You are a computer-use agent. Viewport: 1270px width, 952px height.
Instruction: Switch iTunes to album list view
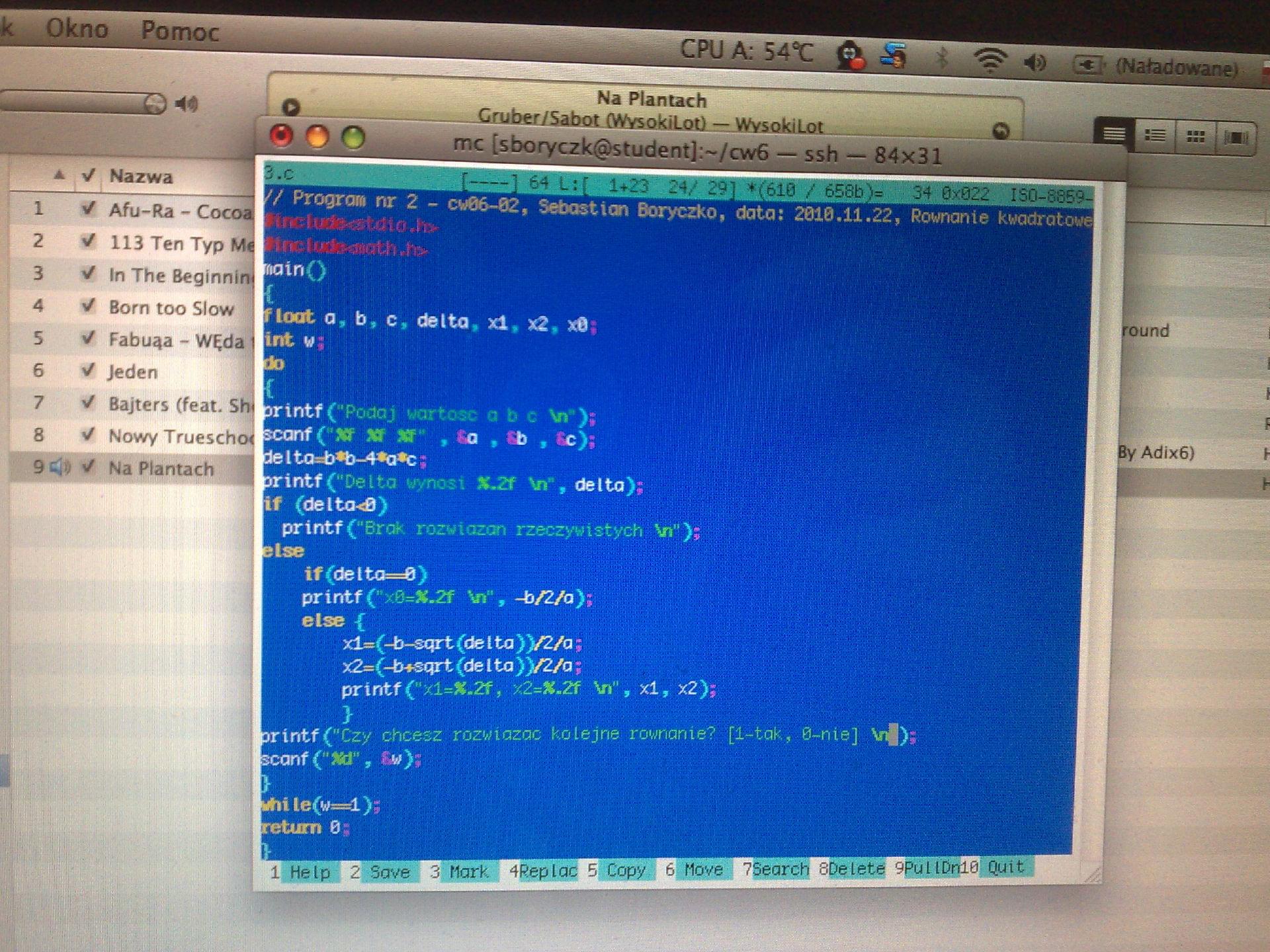[1155, 136]
